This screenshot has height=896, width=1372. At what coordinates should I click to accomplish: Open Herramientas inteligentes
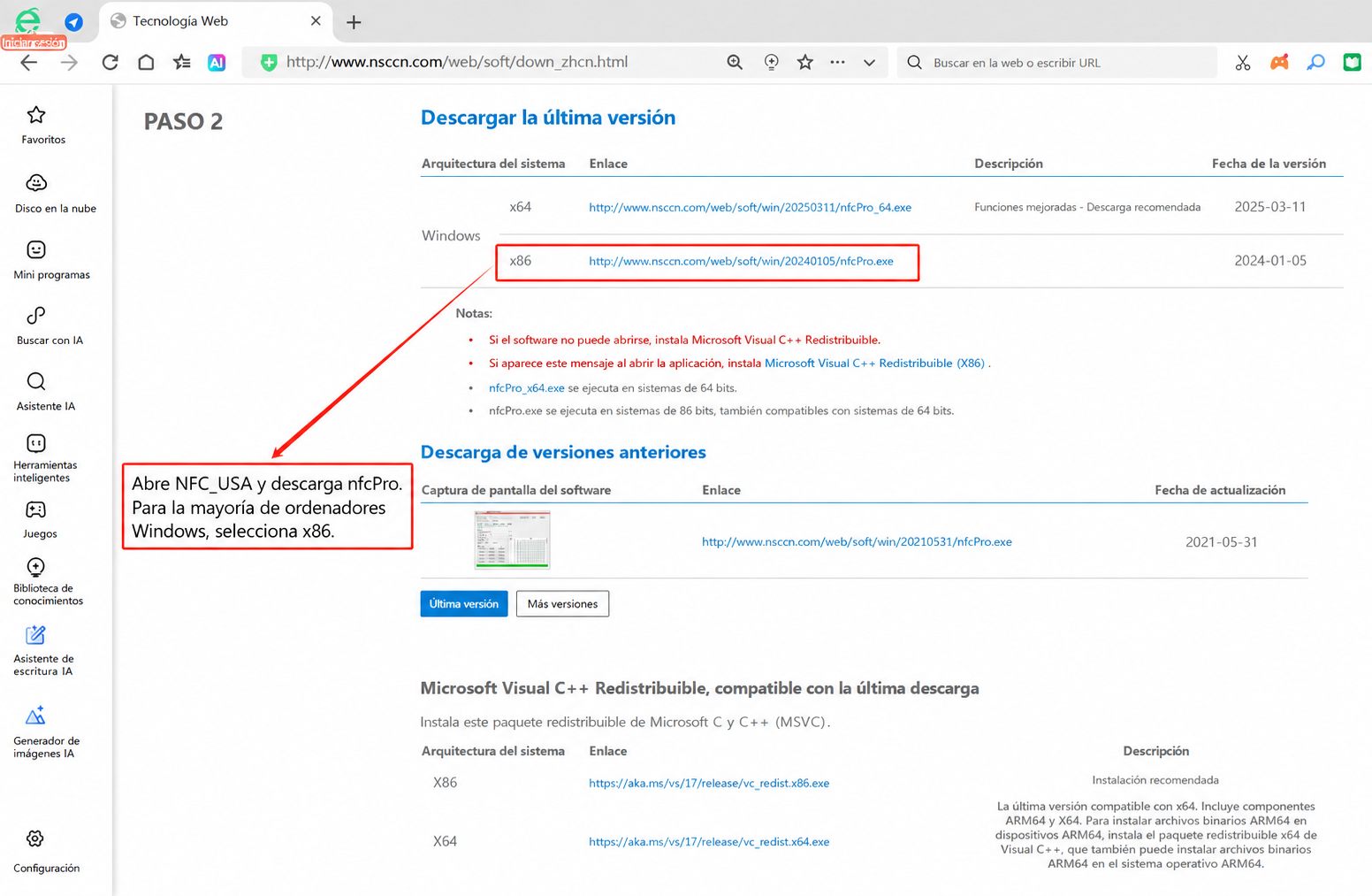(44, 458)
